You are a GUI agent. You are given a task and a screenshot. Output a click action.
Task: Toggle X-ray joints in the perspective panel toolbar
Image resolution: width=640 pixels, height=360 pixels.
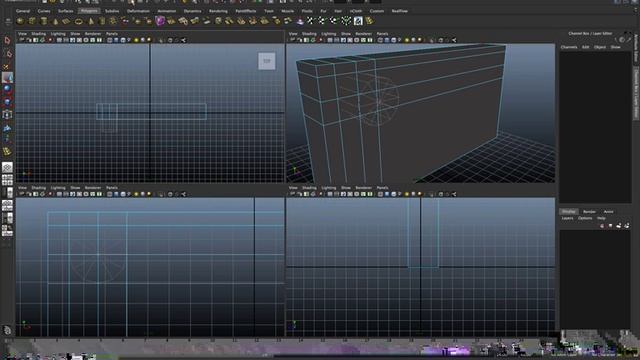coord(454,40)
